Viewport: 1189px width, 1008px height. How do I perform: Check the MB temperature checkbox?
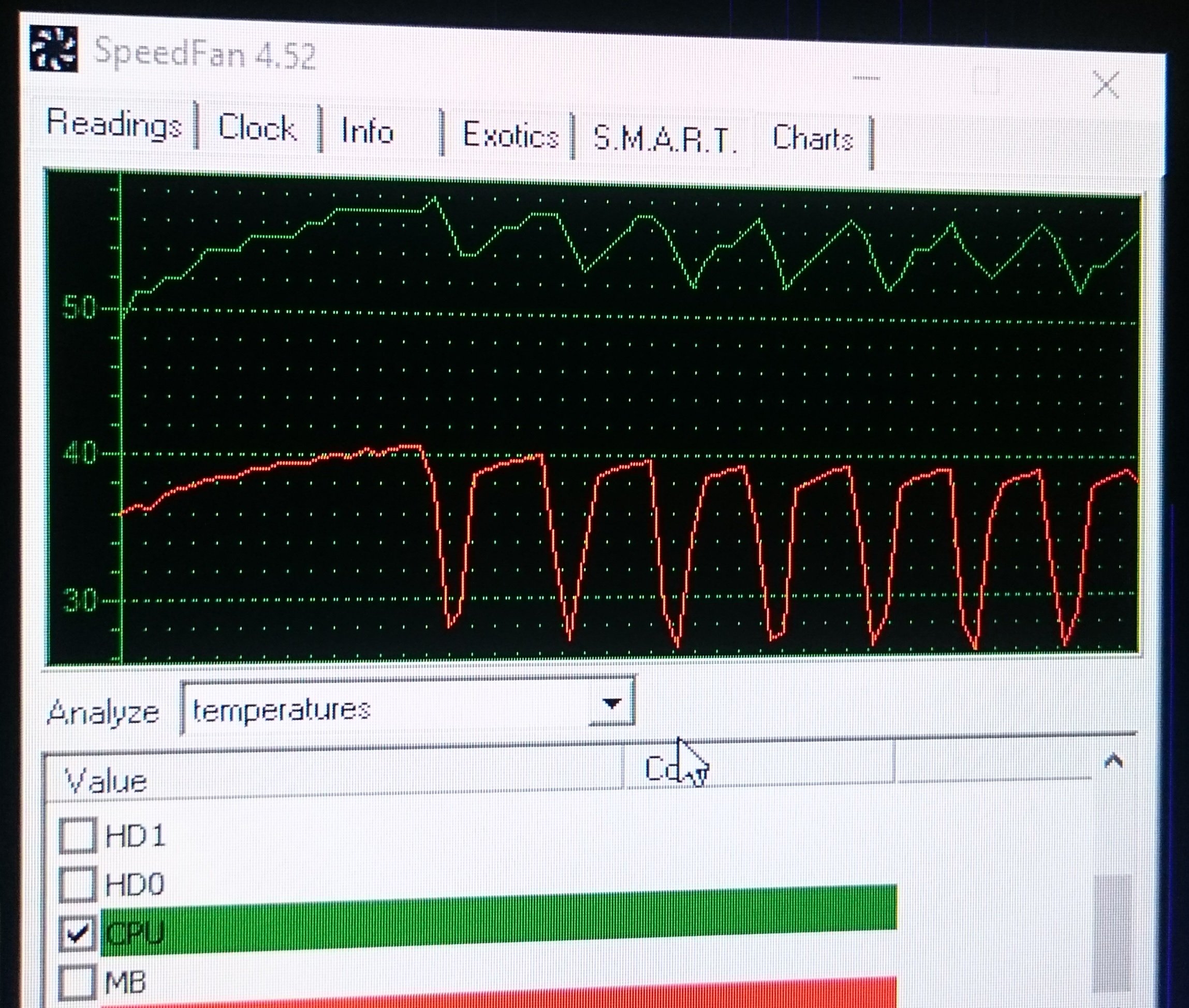(x=77, y=982)
